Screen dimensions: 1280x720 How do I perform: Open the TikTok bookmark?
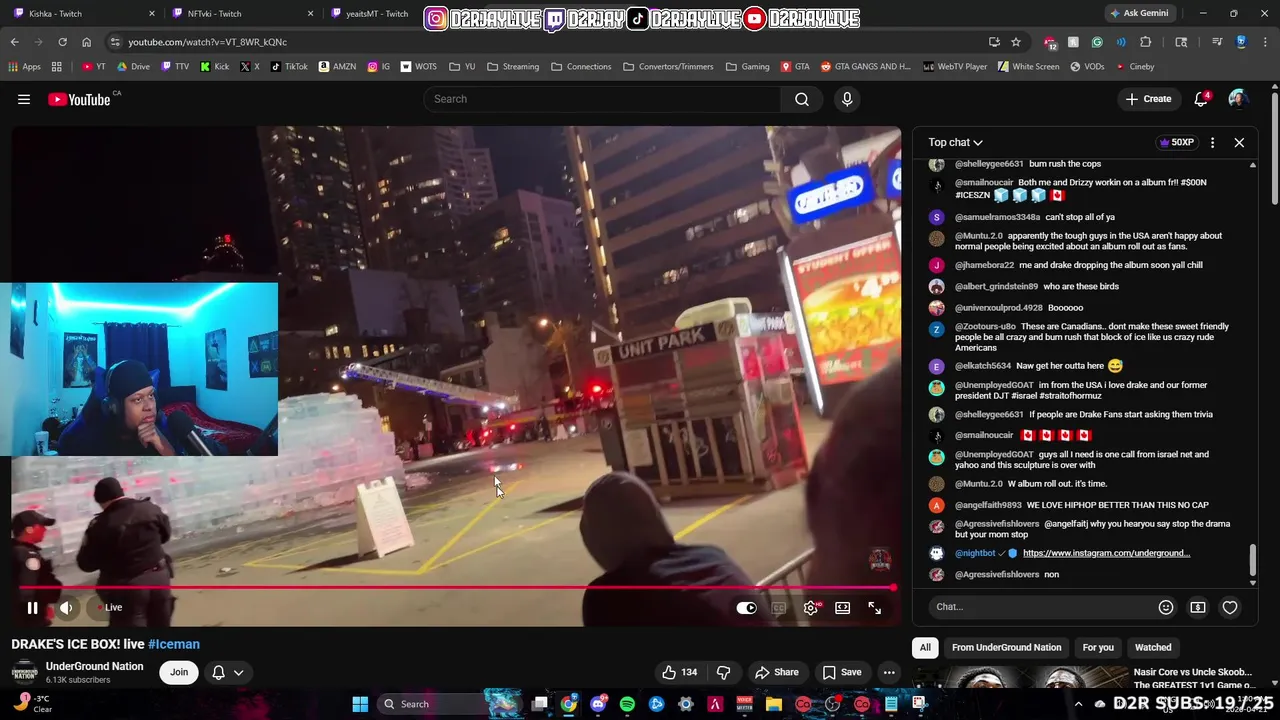coord(288,67)
